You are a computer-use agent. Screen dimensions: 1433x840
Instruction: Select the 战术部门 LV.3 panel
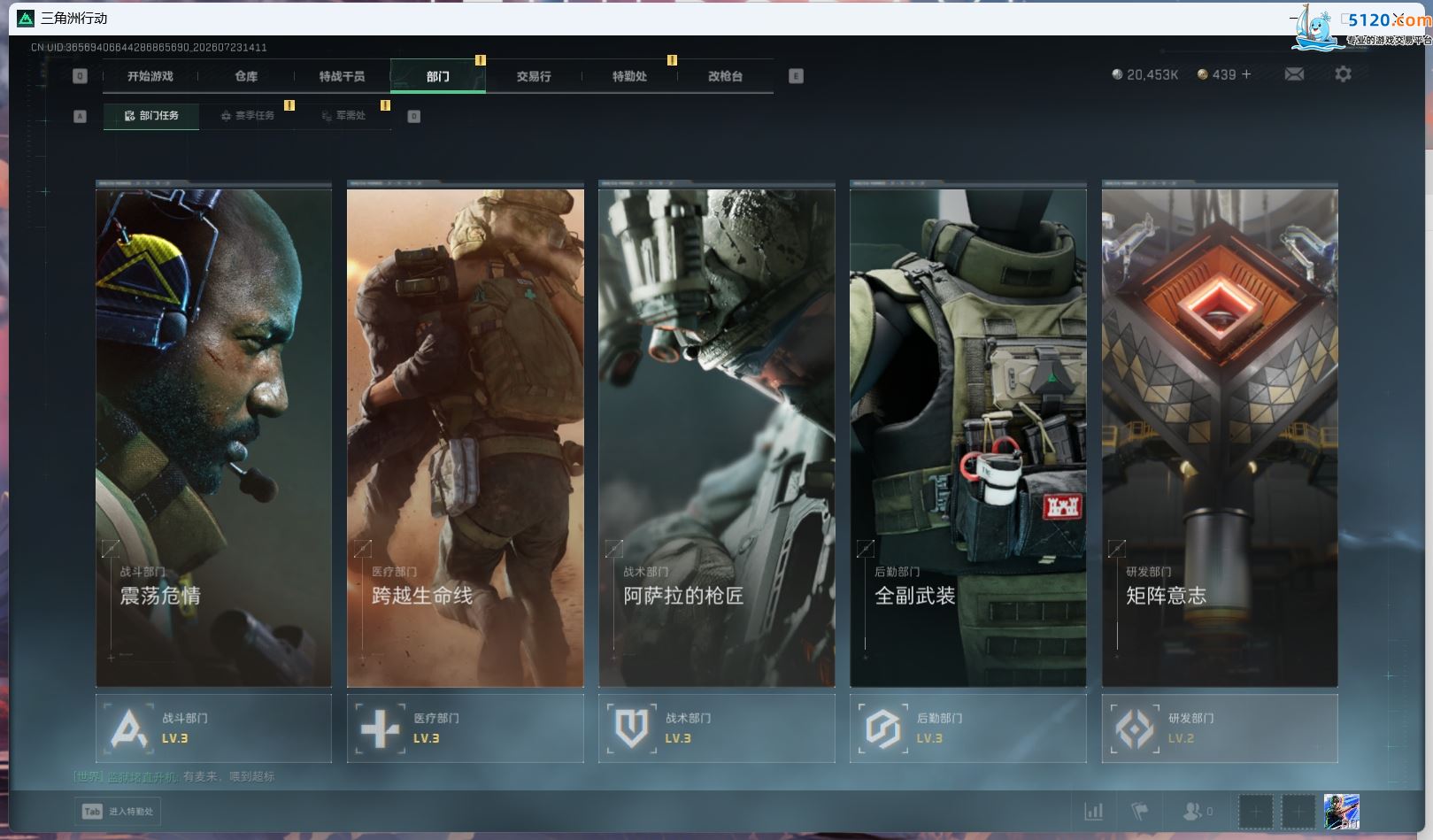pyautogui.click(x=717, y=728)
